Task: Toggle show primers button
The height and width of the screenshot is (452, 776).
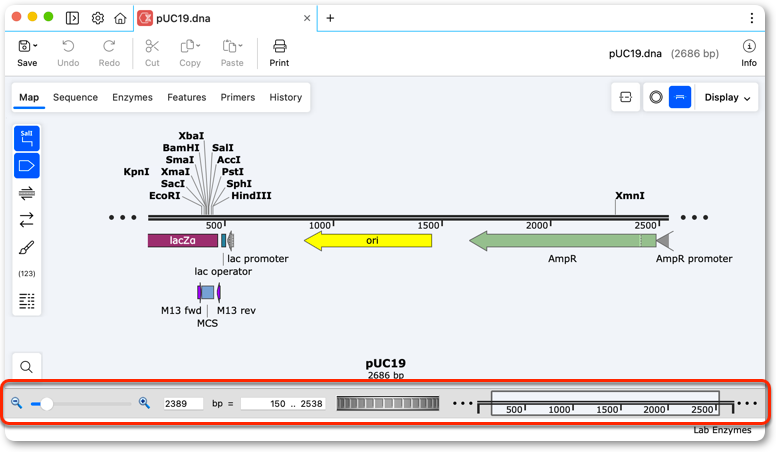Action: pos(27,193)
